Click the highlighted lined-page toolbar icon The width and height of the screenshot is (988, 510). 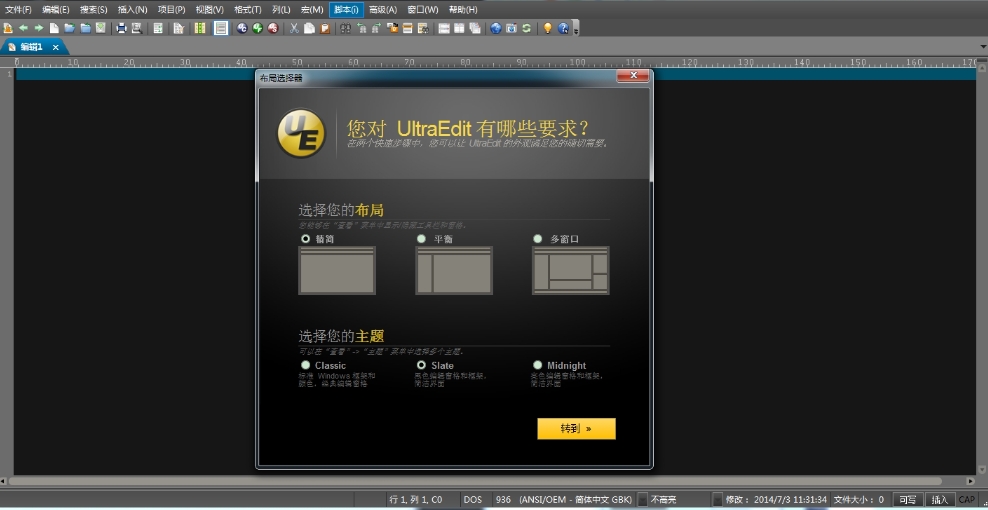[221, 28]
